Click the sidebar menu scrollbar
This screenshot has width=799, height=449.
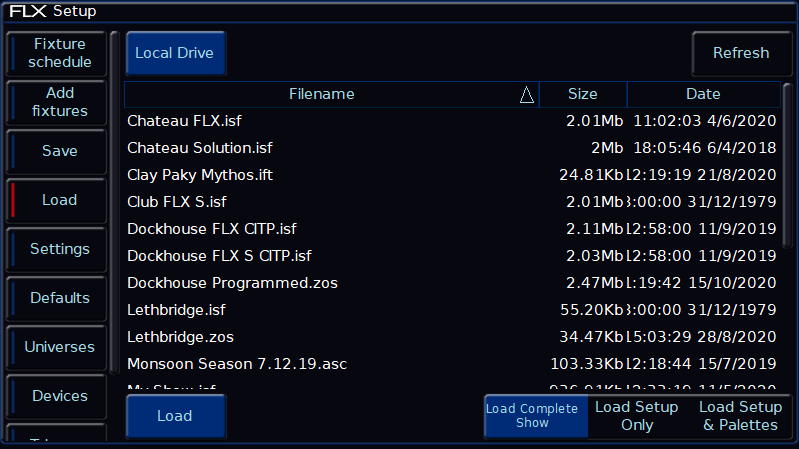pos(114,202)
